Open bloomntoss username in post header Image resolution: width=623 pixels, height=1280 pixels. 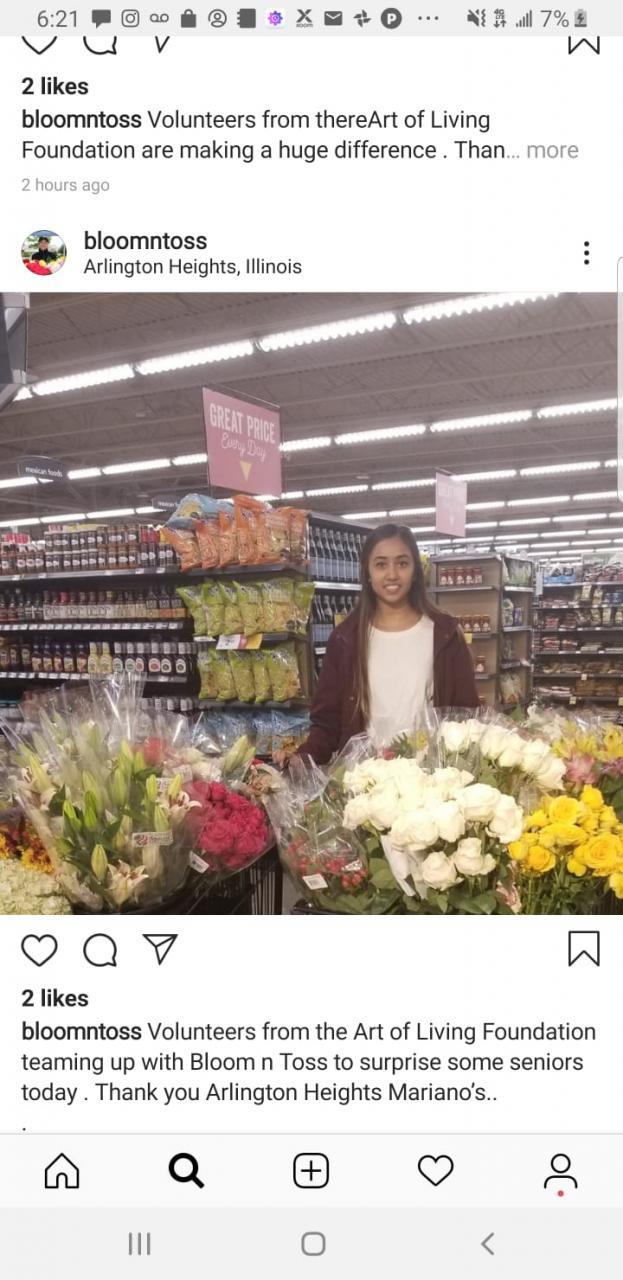(x=145, y=240)
